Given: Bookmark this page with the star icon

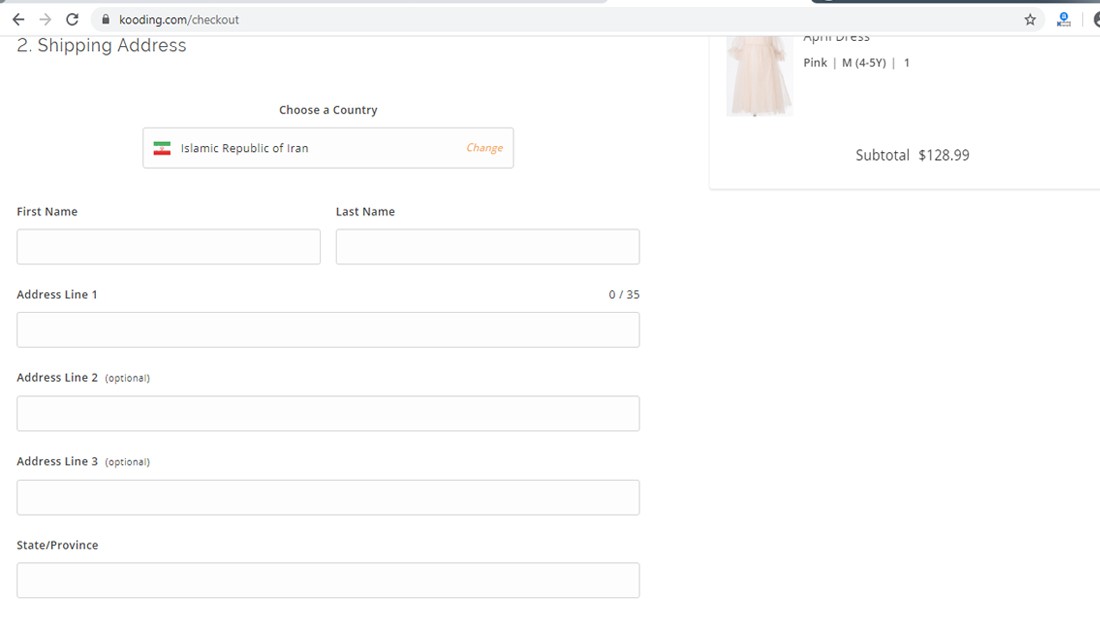Looking at the screenshot, I should (x=1030, y=20).
